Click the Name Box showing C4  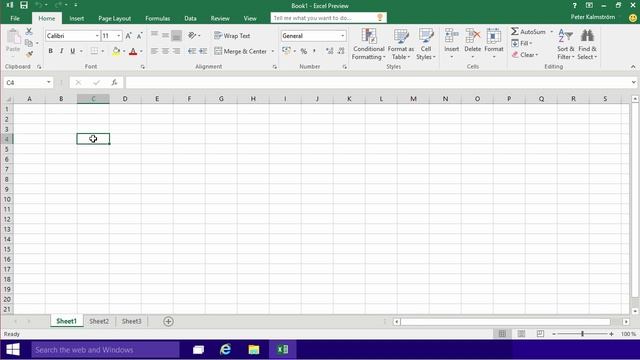[x=28, y=82]
